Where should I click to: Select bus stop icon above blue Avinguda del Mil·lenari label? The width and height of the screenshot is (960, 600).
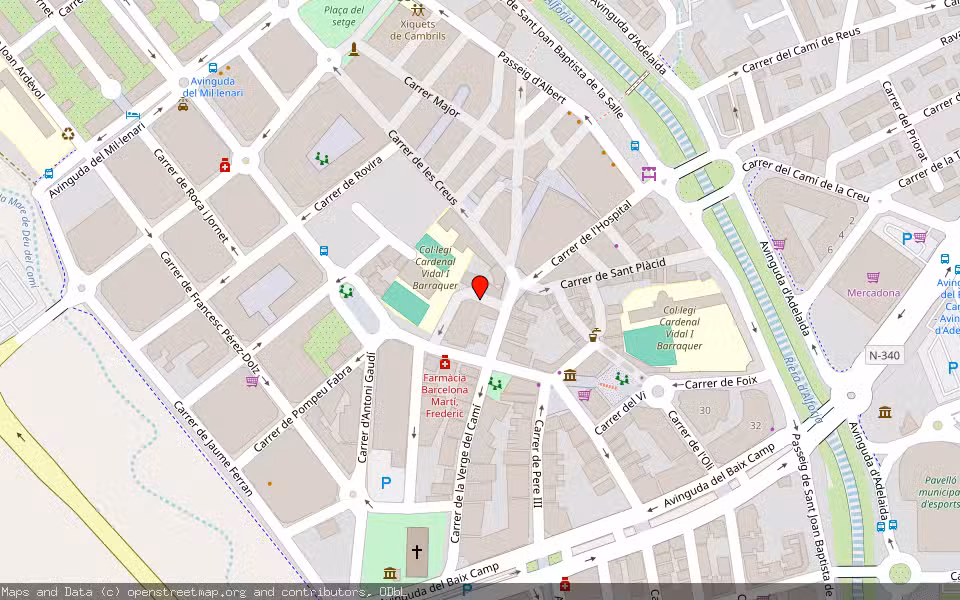point(212,68)
